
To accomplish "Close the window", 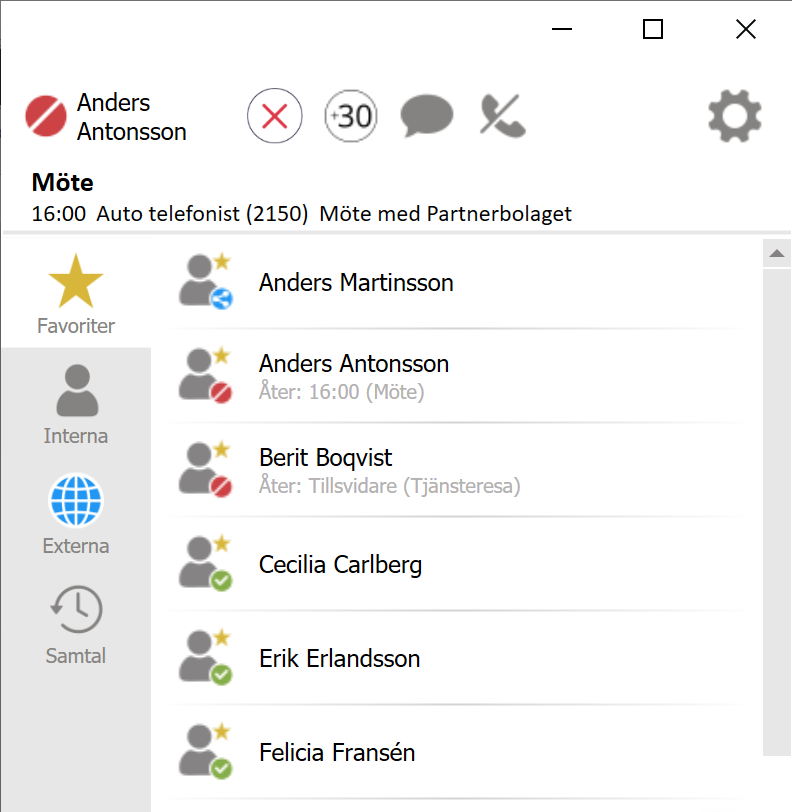I will tap(746, 29).
